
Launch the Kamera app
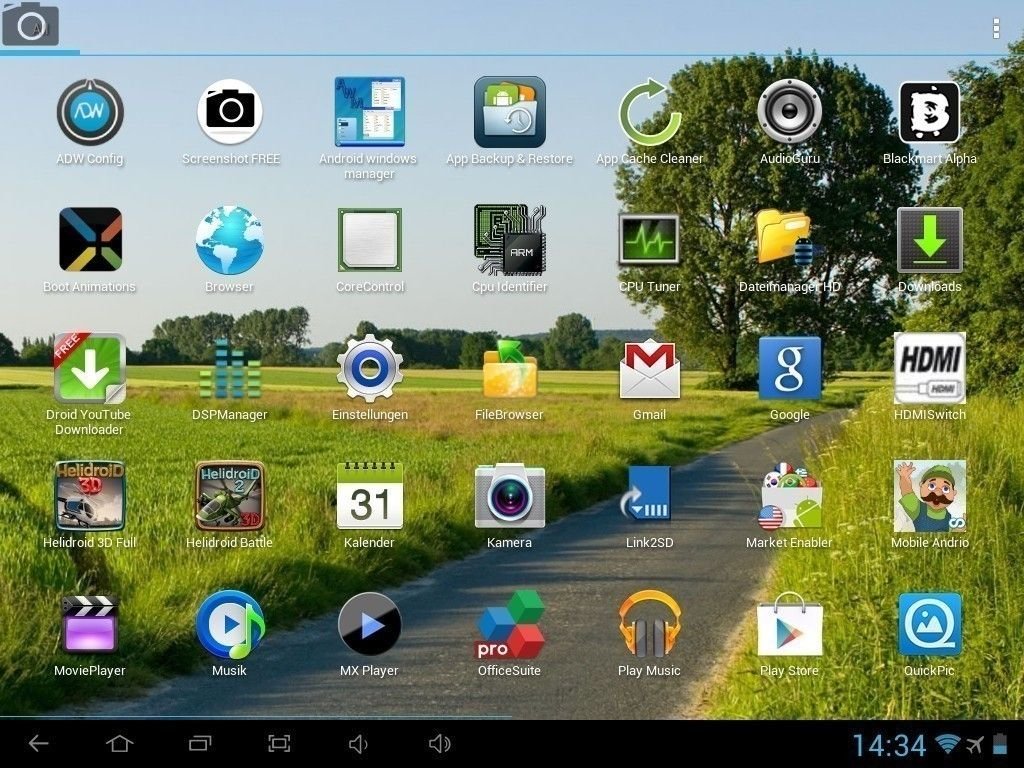pos(509,496)
